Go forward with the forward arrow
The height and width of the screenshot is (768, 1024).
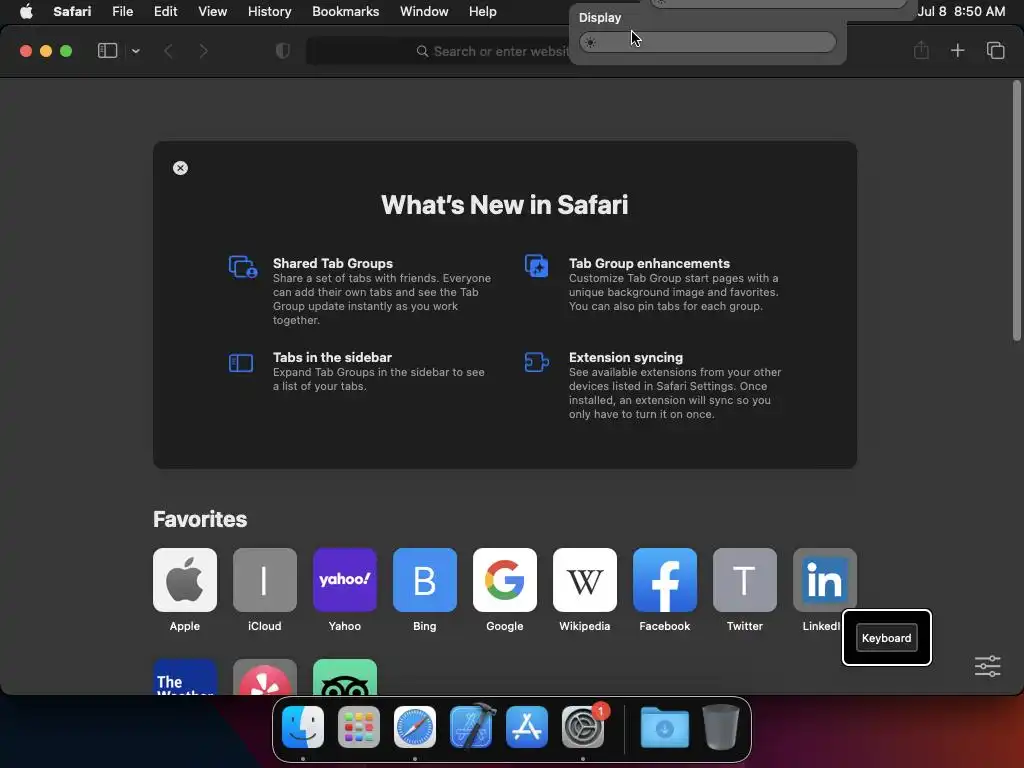(203, 51)
